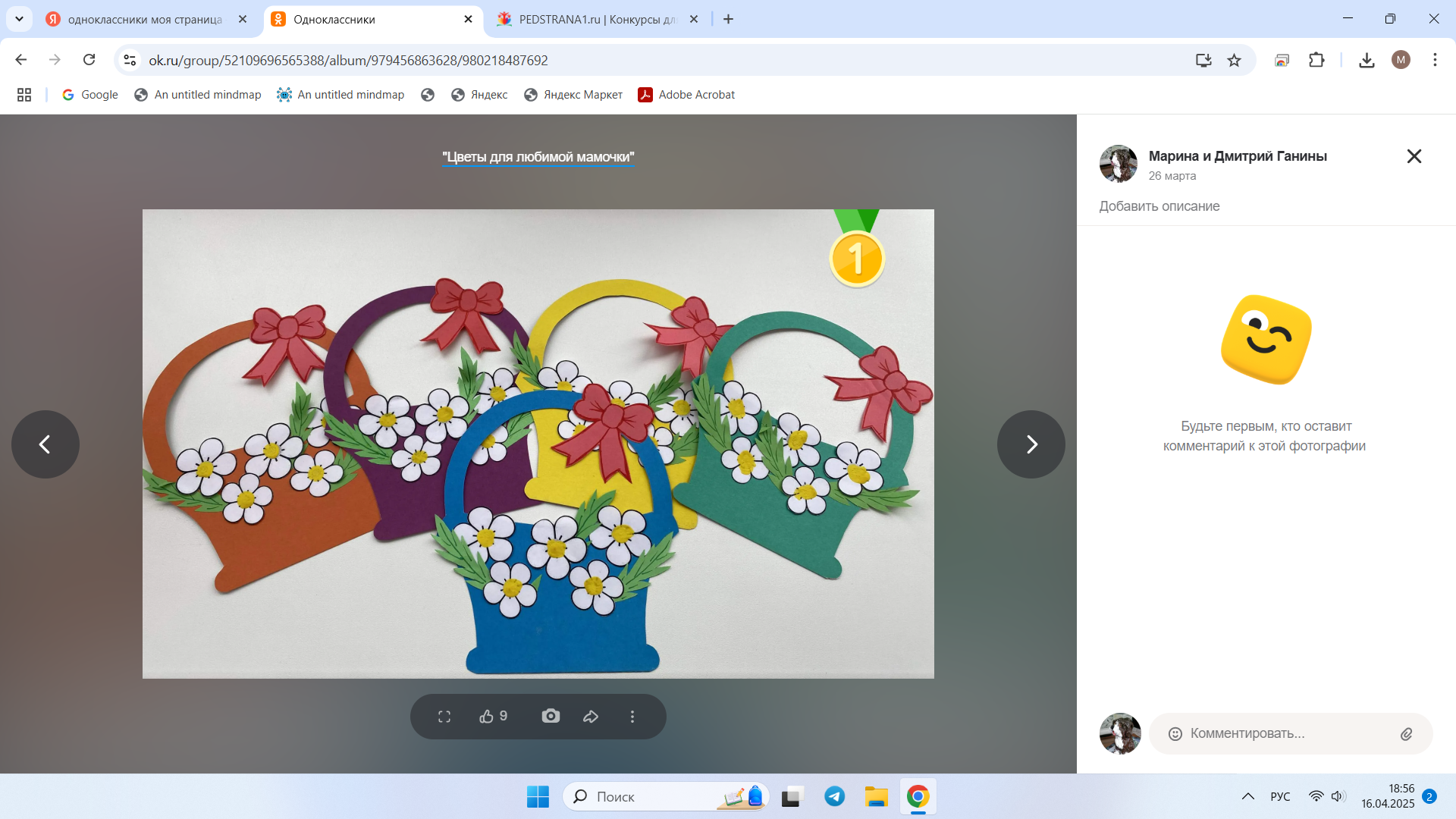The width and height of the screenshot is (1456, 819).
Task: Open emoji picker in comment box
Action: [1175, 733]
